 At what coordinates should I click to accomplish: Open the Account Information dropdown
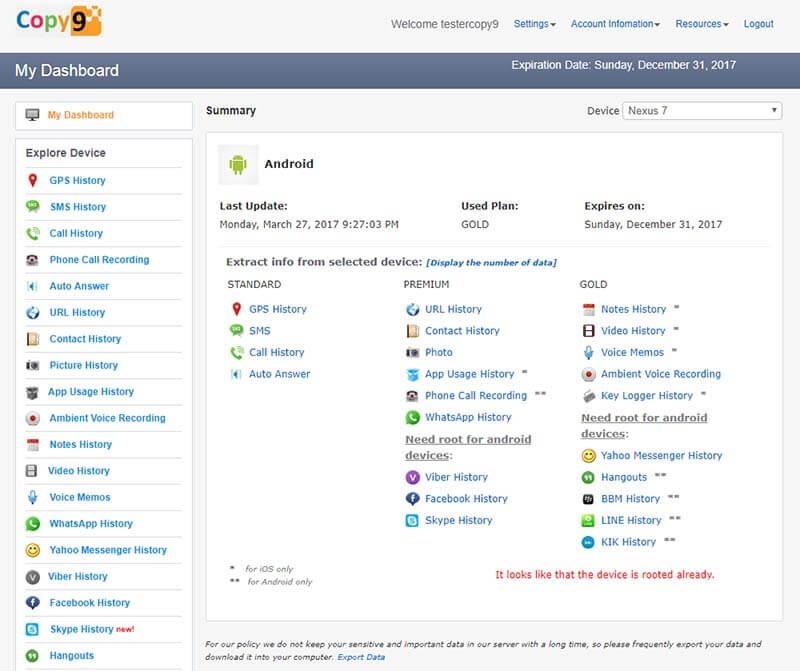(615, 24)
